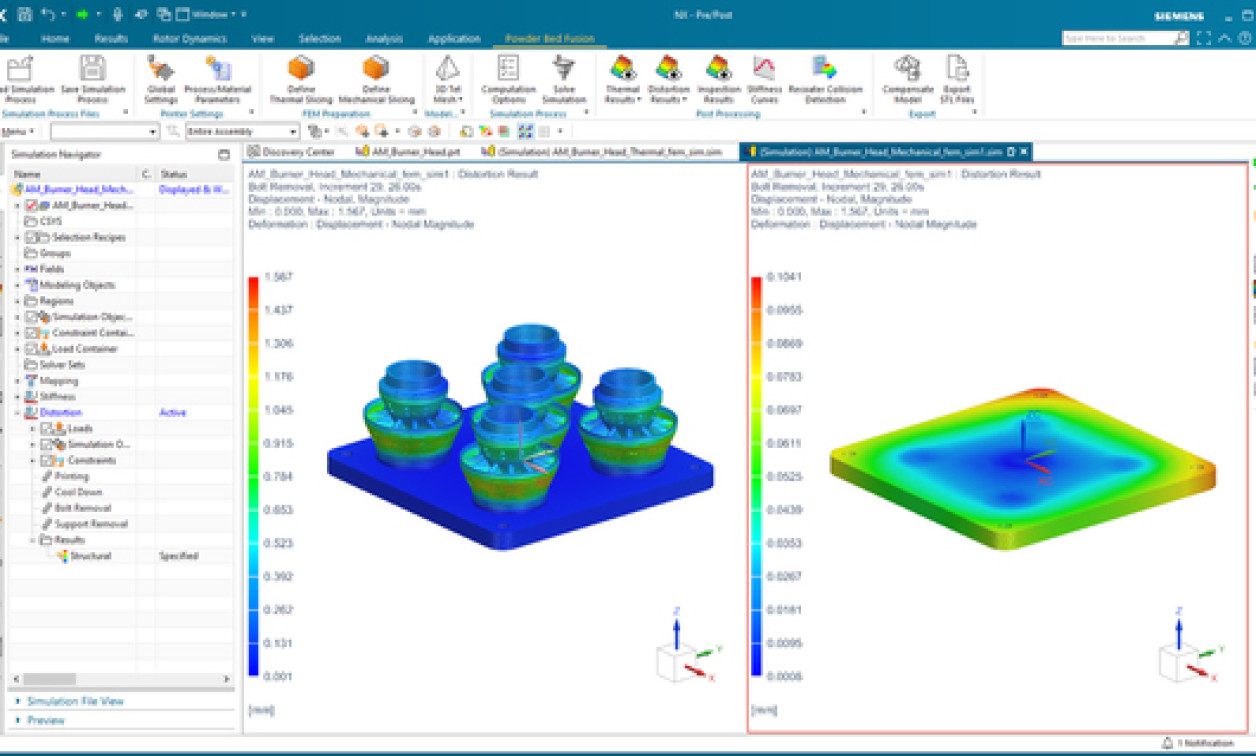This screenshot has height=756, width=1256.
Task: Toggle the checkbox next to Loads
Action: 48,428
